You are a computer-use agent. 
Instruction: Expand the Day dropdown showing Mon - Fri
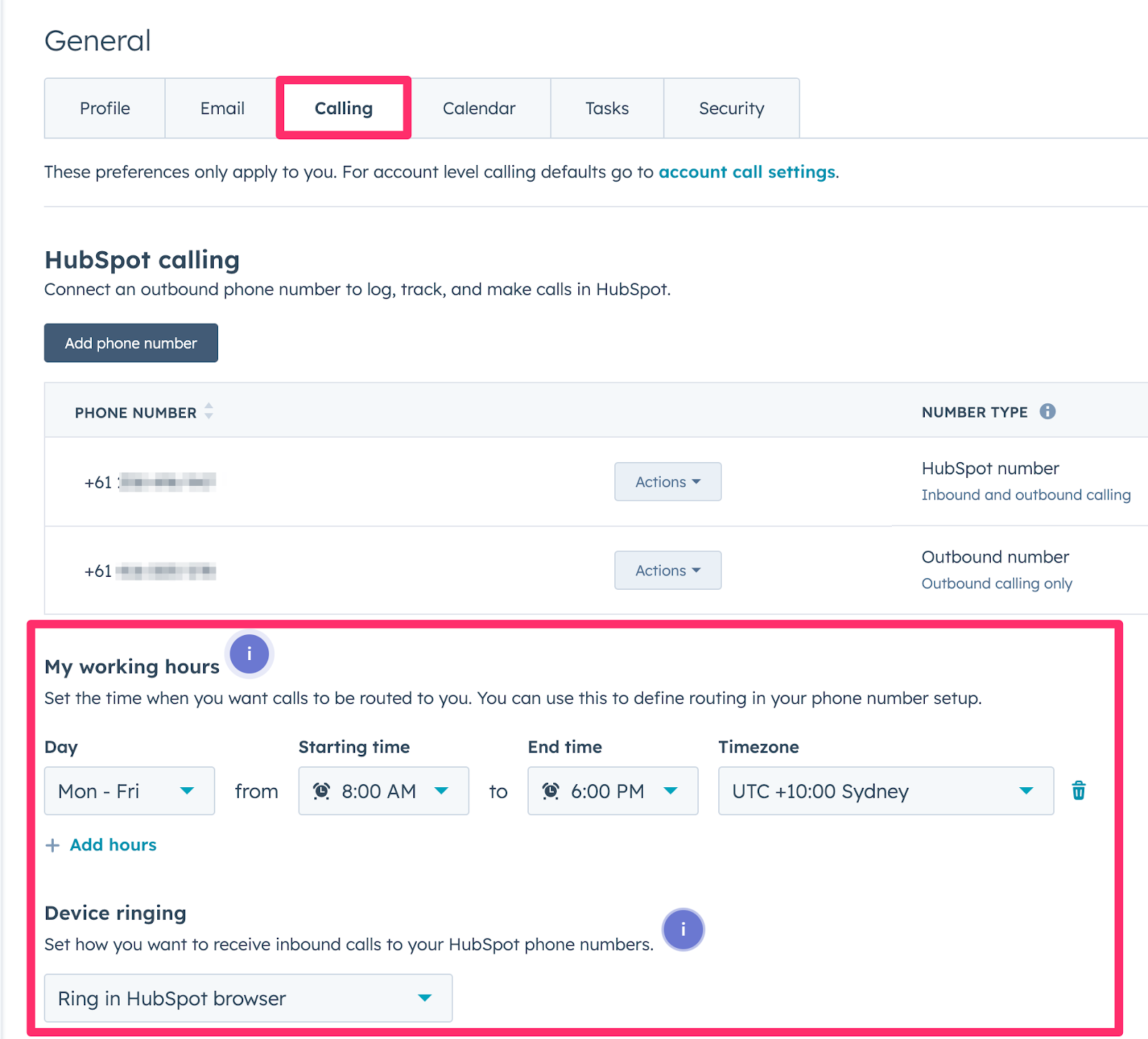coord(130,791)
